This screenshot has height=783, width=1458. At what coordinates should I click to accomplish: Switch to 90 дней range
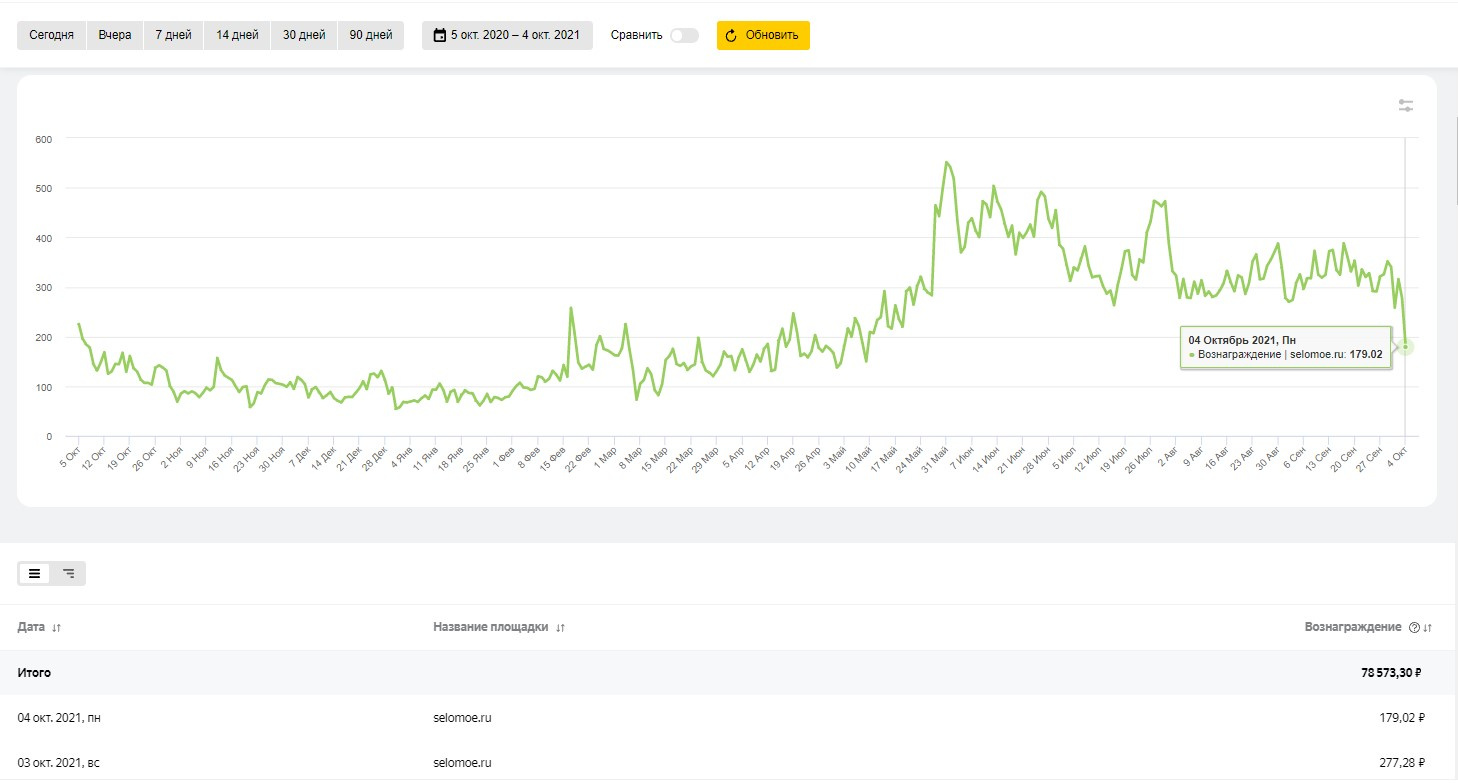tap(371, 35)
